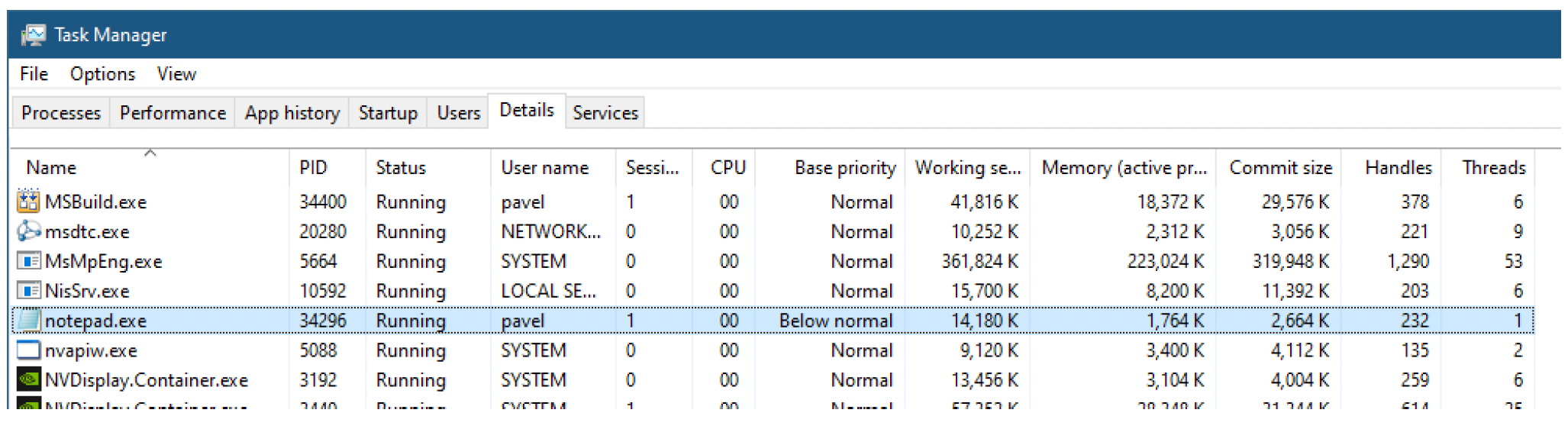Select the NisSrv.exe process name
This screenshot has width=1568, height=429.
pos(87,292)
